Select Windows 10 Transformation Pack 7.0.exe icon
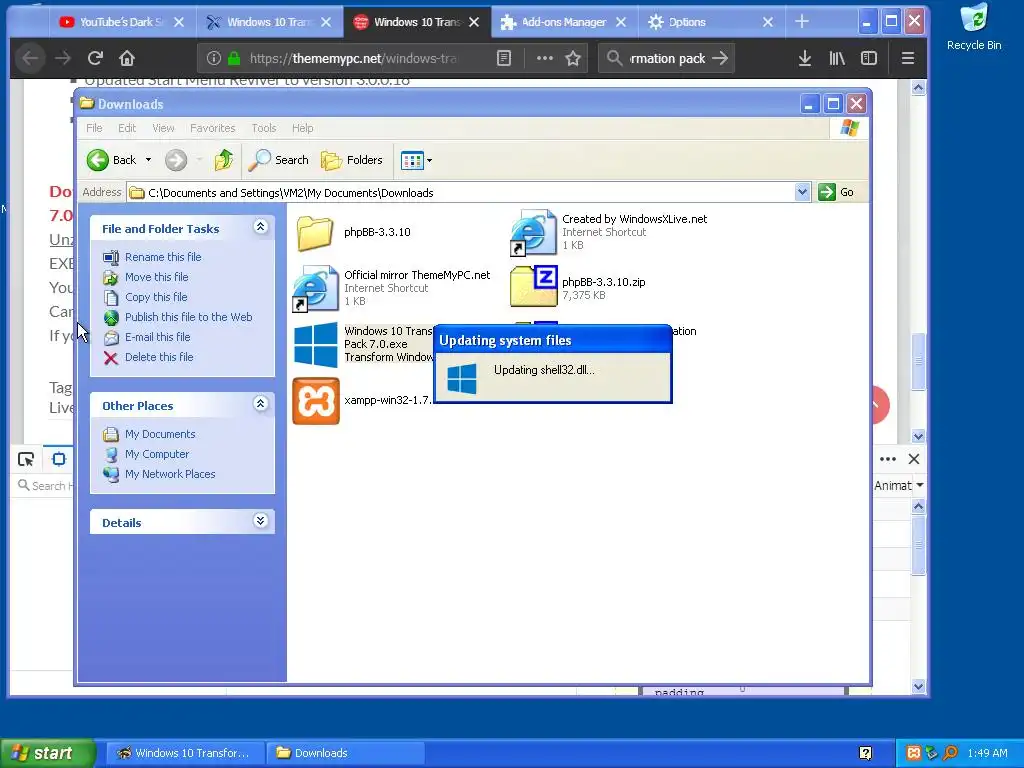The height and width of the screenshot is (768, 1024). point(315,344)
